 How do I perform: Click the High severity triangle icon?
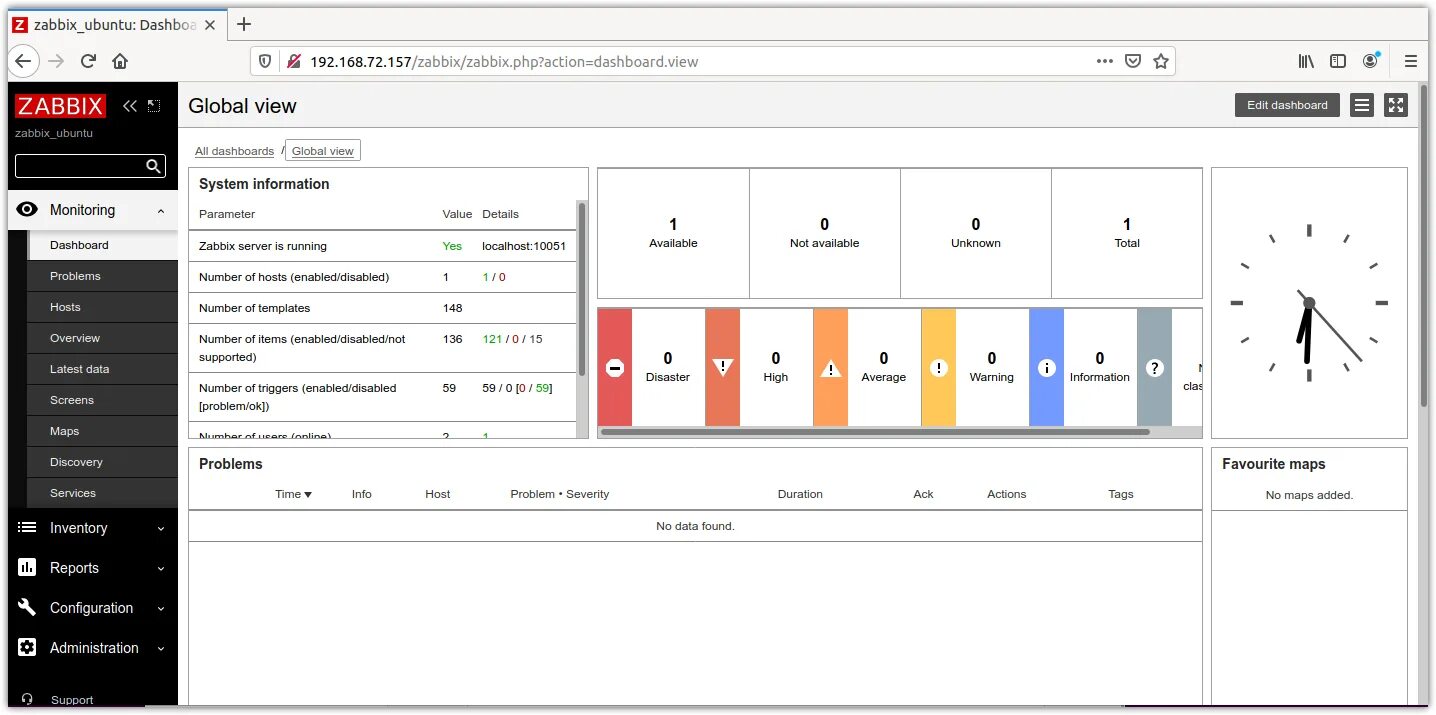723,368
